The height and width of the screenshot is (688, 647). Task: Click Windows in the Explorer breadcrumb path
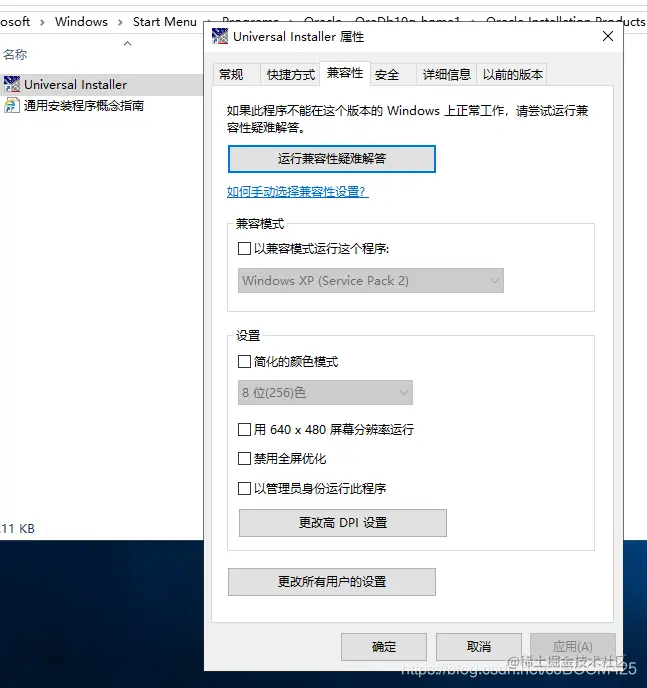(x=81, y=22)
